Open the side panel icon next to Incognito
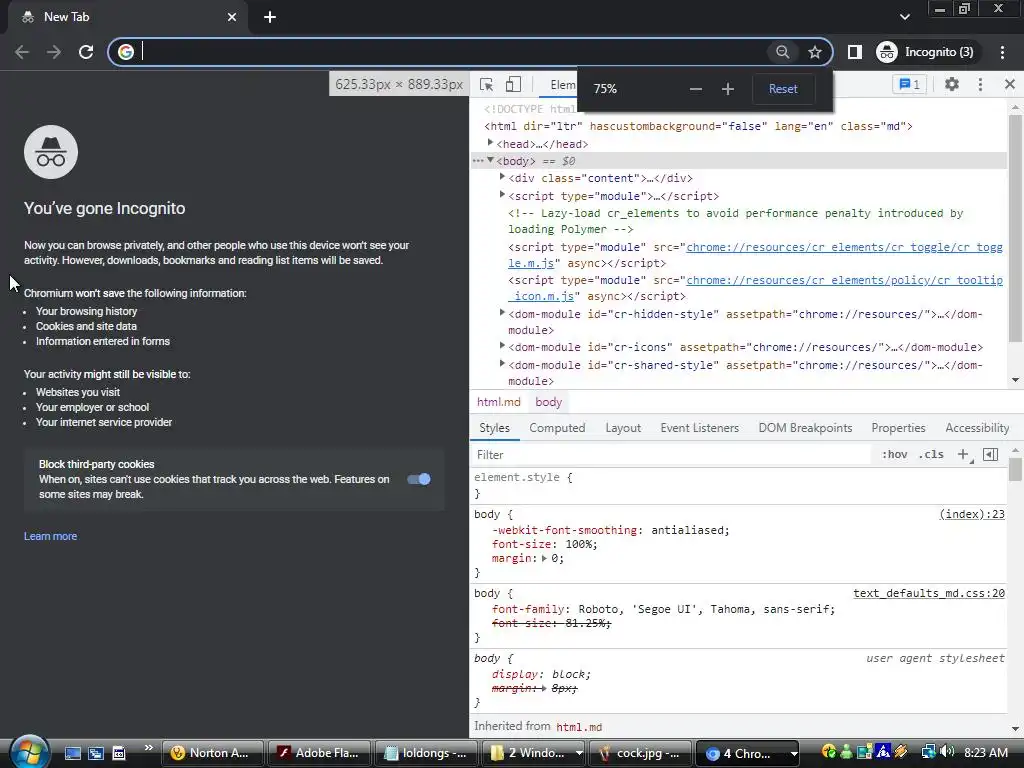Screen dimensions: 1024x768 [x=854, y=52]
